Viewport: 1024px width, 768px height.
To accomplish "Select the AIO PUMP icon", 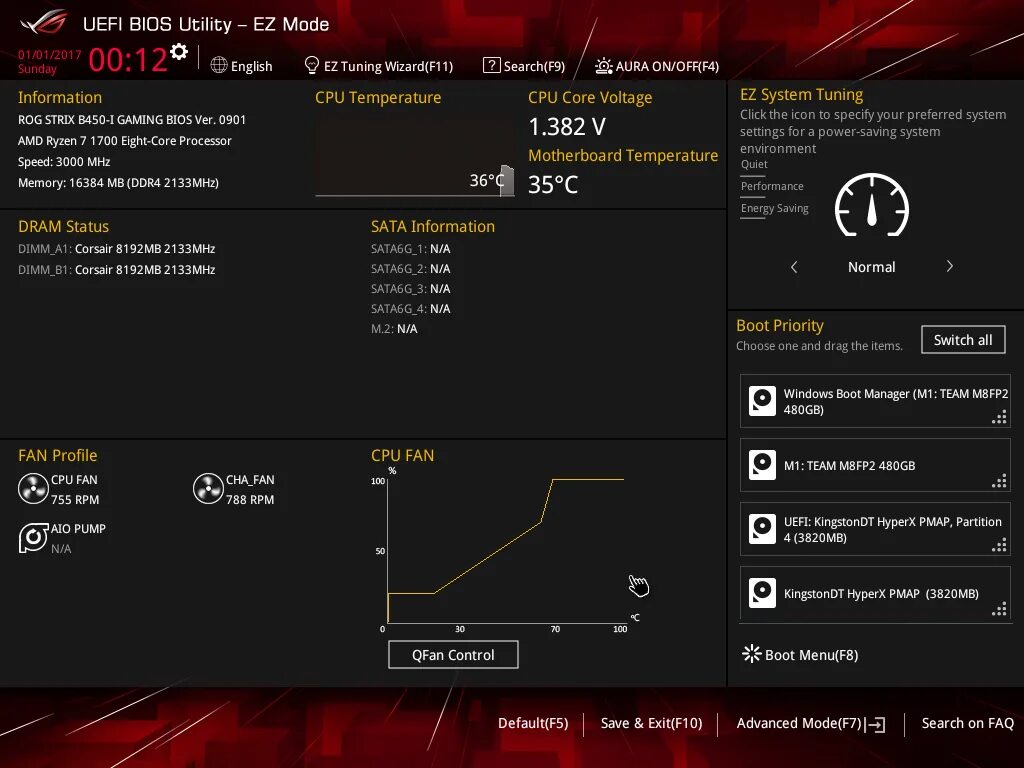I will click(33, 538).
